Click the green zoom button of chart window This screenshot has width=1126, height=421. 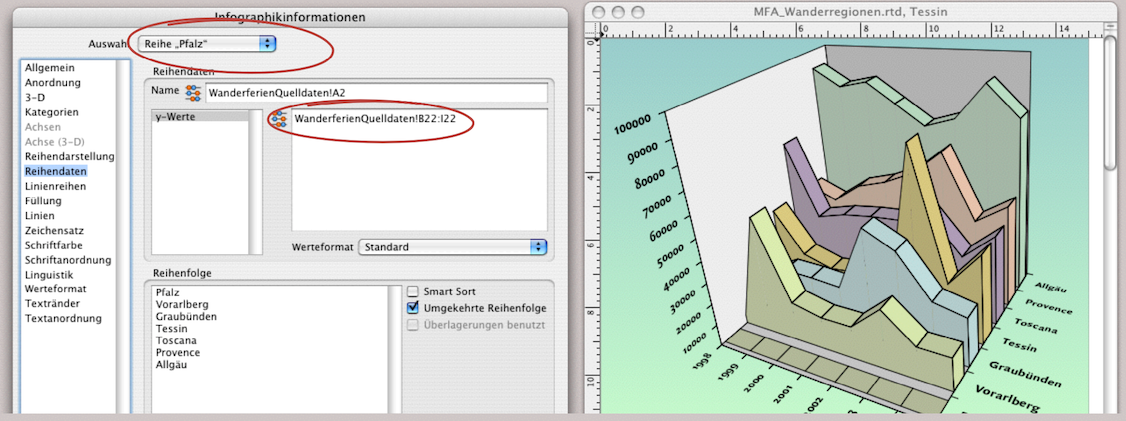tap(640, 11)
